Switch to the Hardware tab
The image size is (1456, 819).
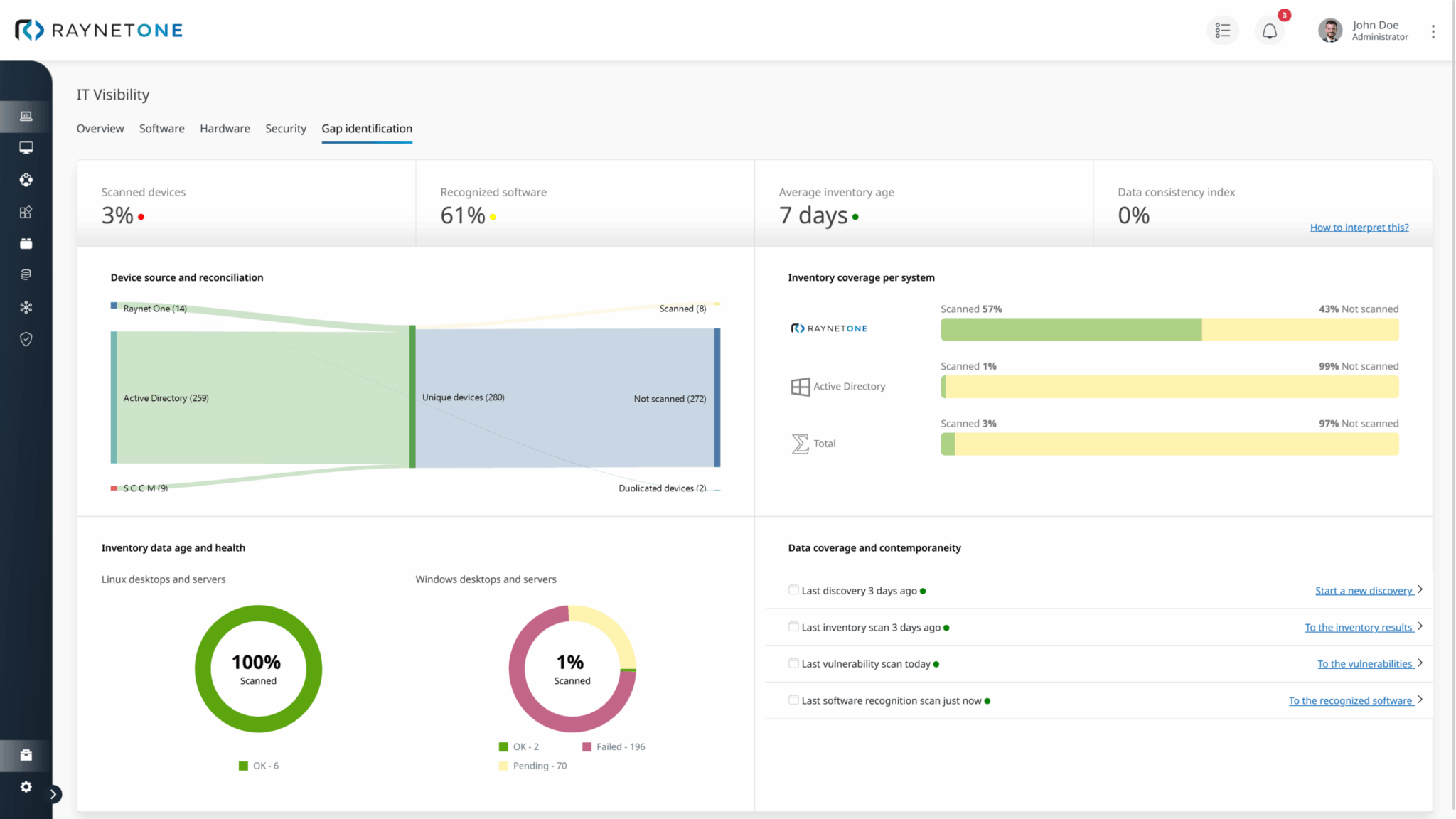[225, 129]
